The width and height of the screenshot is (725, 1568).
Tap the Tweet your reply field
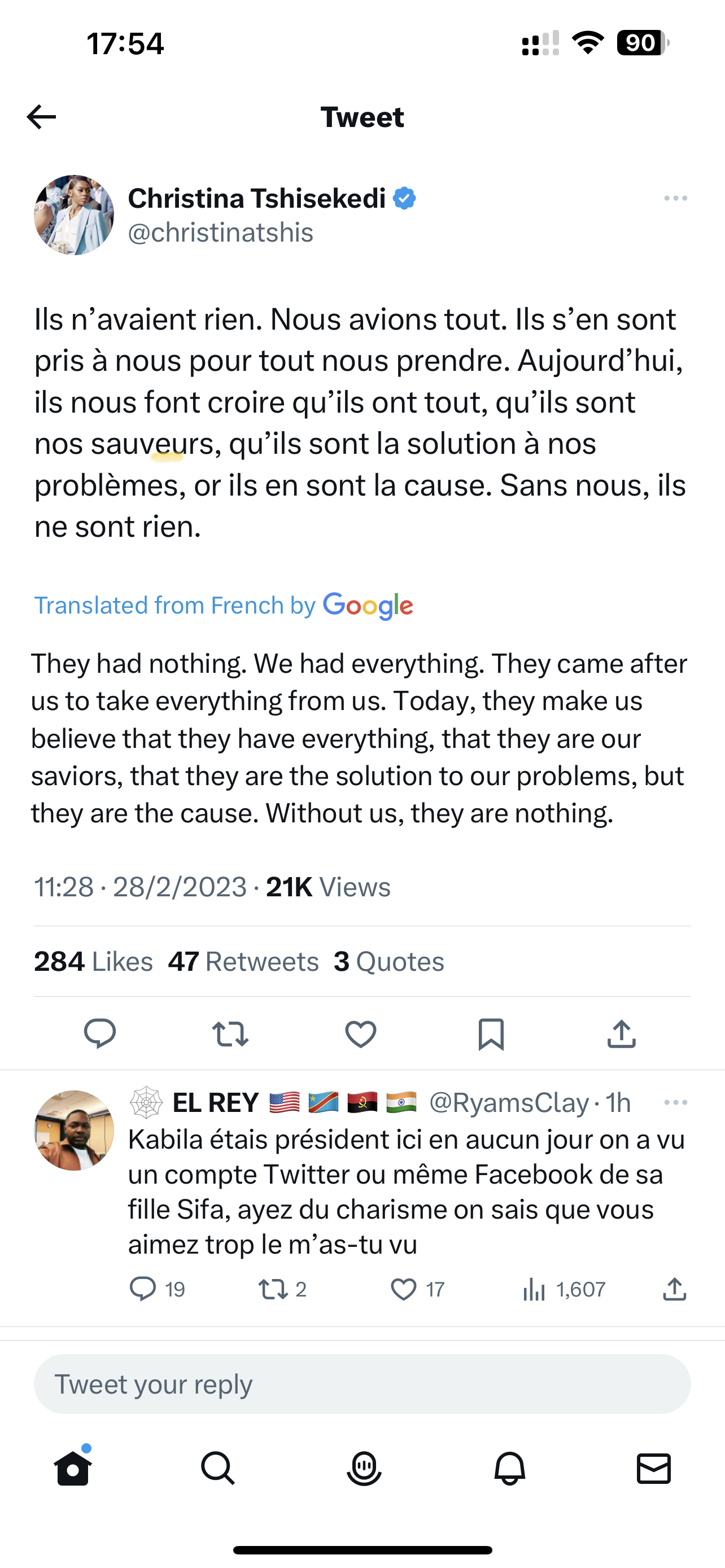[362, 1384]
